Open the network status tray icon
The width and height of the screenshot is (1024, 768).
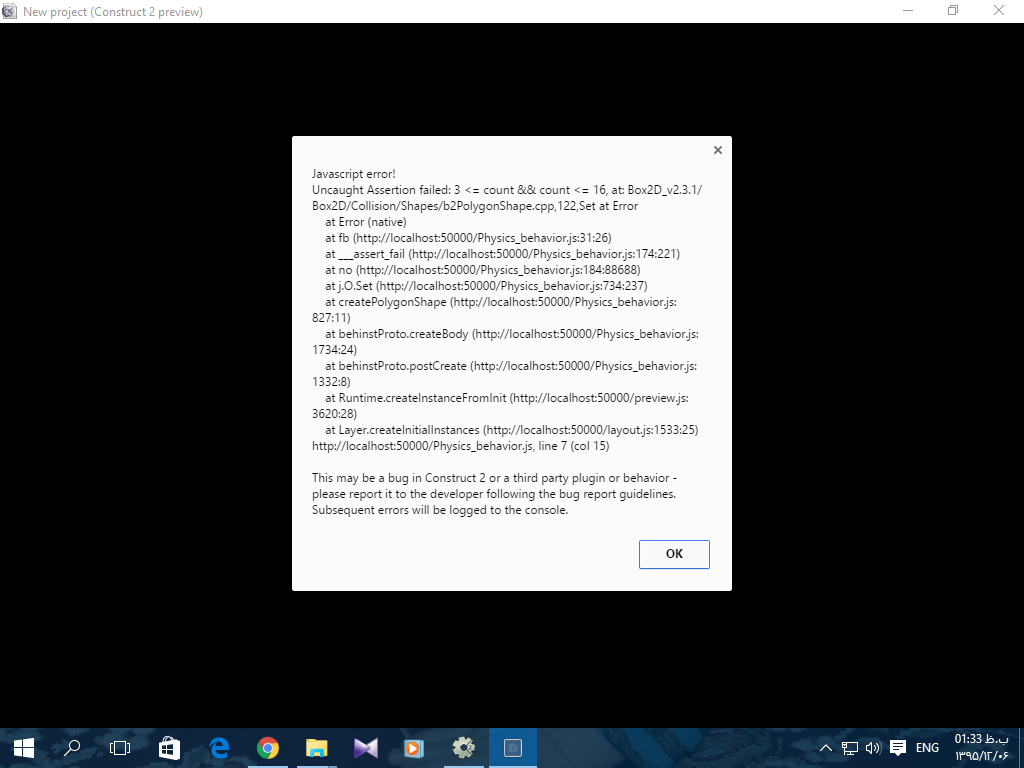pyautogui.click(x=850, y=748)
